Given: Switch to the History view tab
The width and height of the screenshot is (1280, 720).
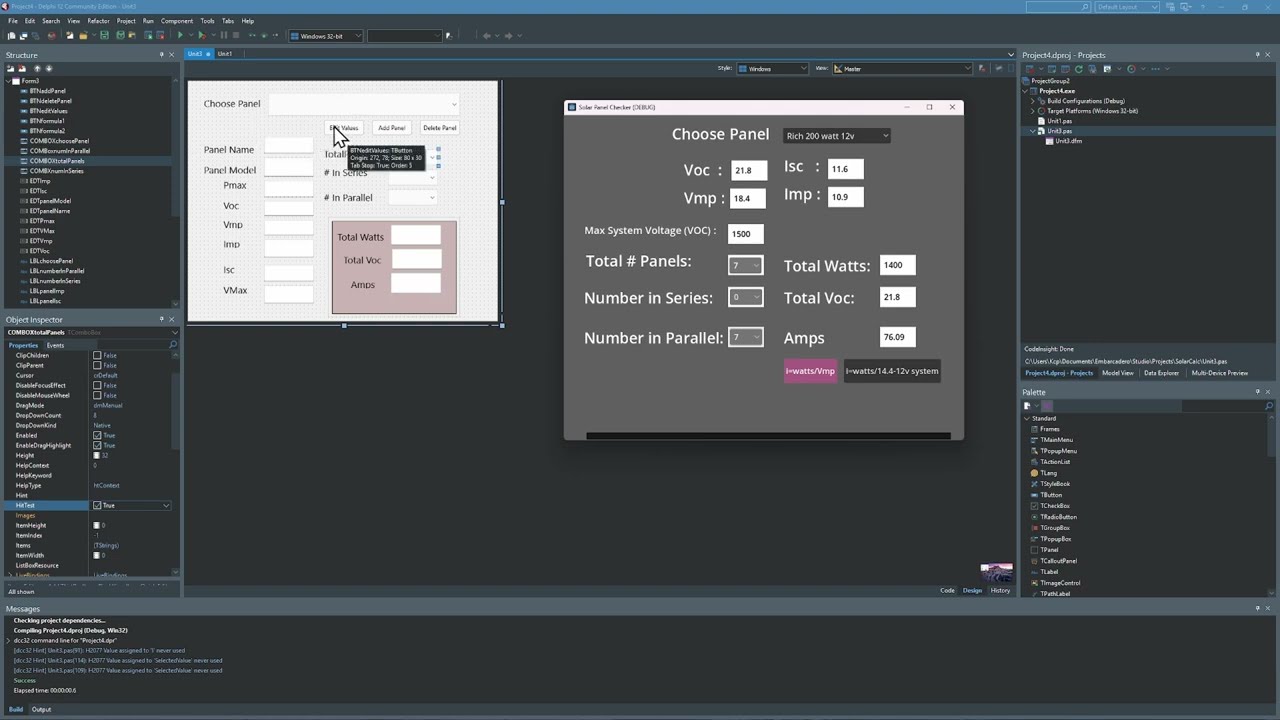Looking at the screenshot, I should pyautogui.click(x=1000, y=590).
